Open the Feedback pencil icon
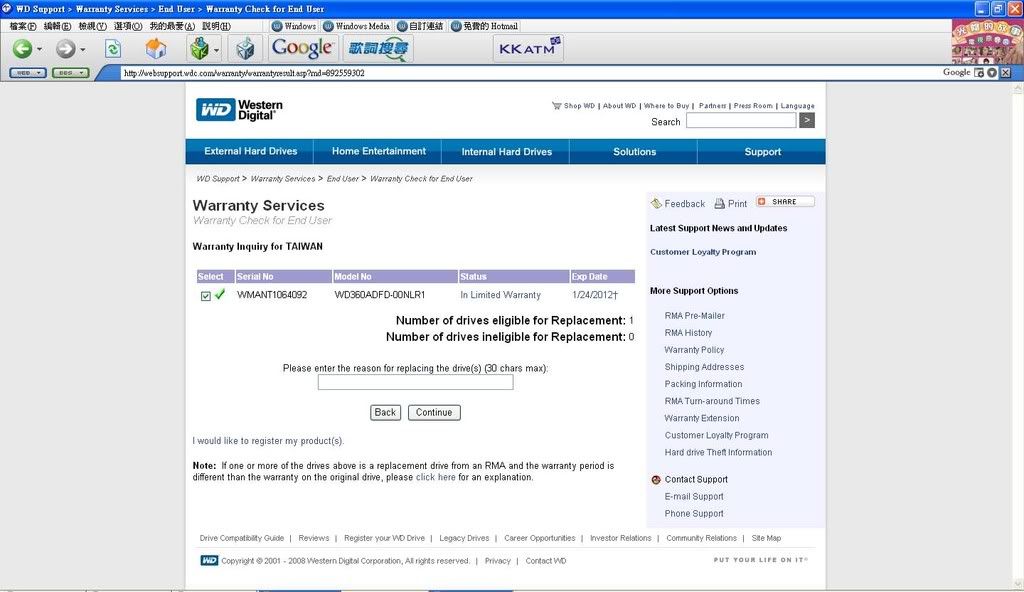 point(656,203)
